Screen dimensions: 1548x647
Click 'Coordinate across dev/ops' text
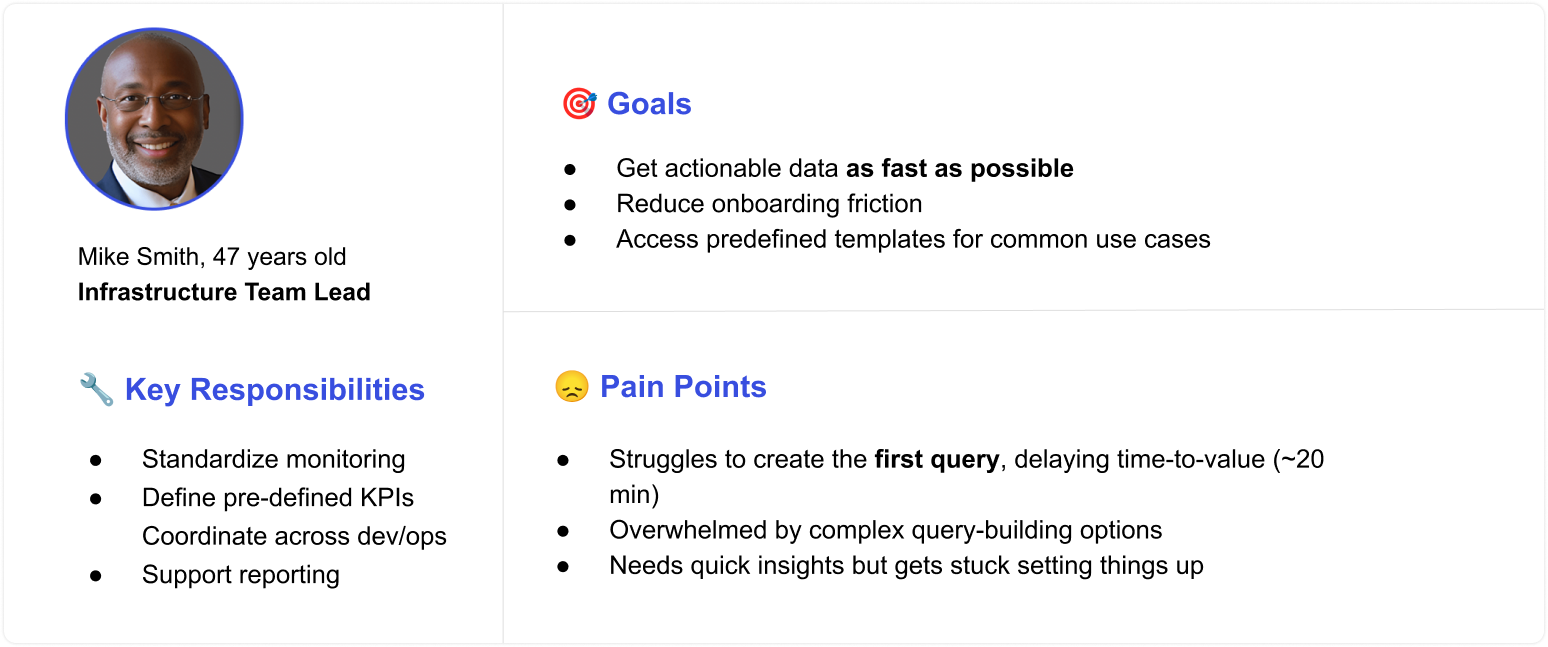294,536
